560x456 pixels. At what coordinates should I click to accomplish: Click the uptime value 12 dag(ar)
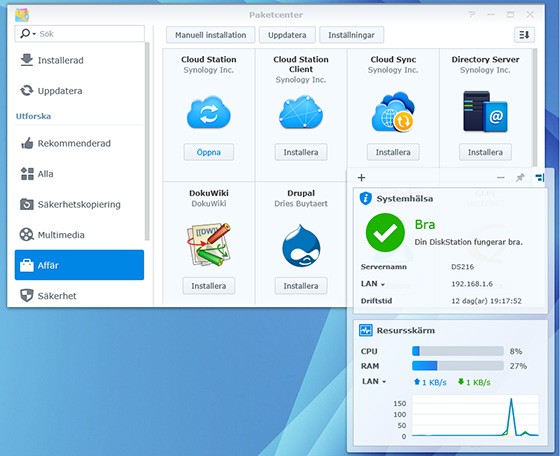click(486, 301)
